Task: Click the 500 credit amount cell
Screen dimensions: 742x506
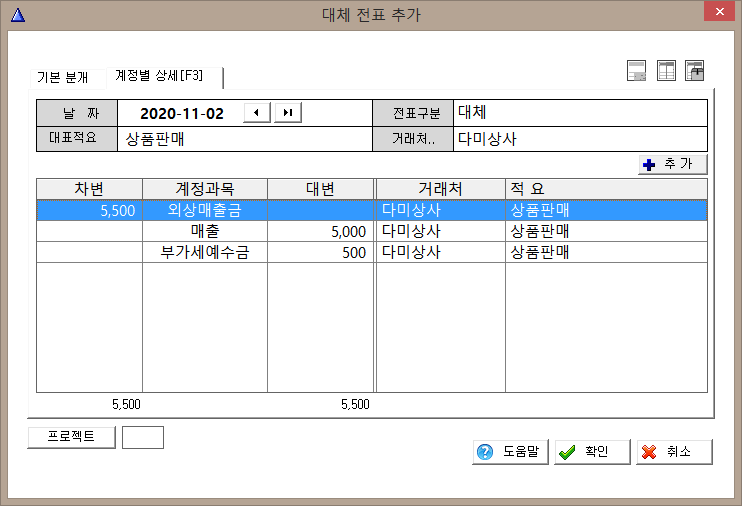Action: 320,252
